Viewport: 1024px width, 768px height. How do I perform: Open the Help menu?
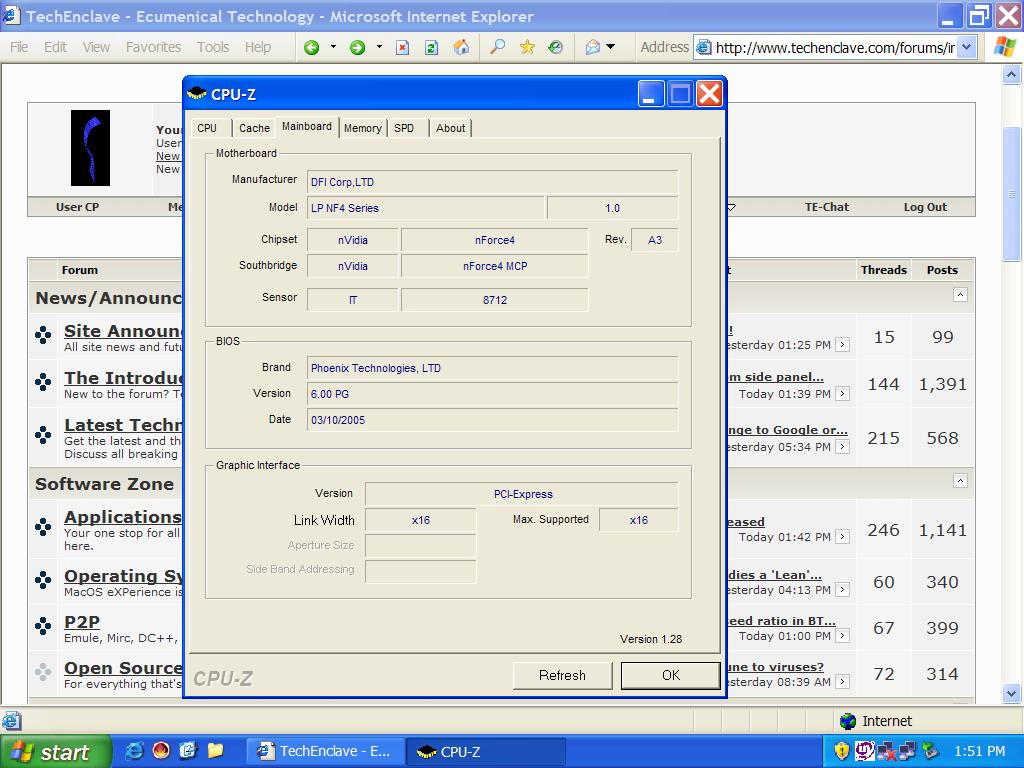(258, 47)
